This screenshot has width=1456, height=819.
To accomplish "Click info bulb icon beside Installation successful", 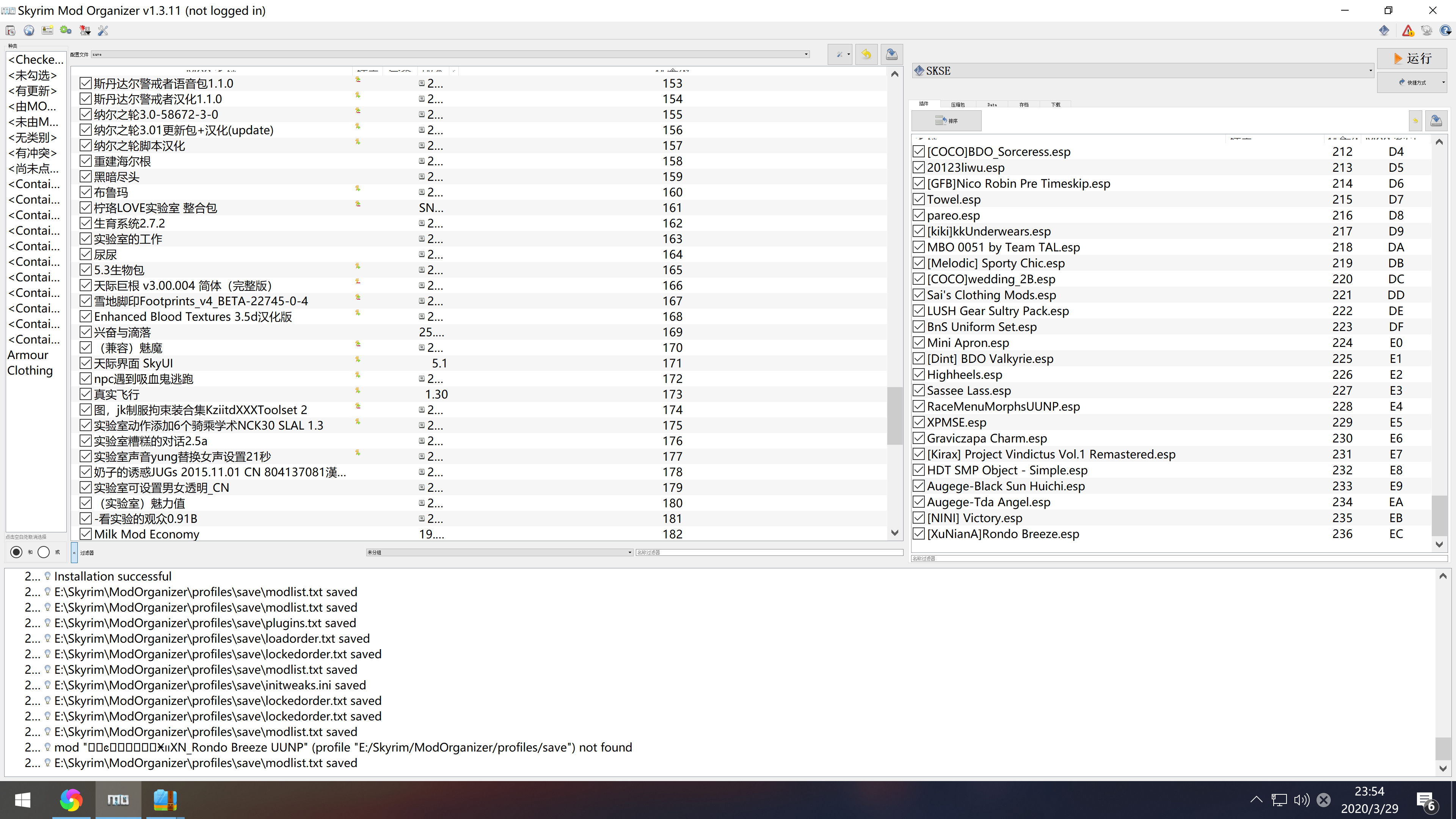I will tap(47, 576).
